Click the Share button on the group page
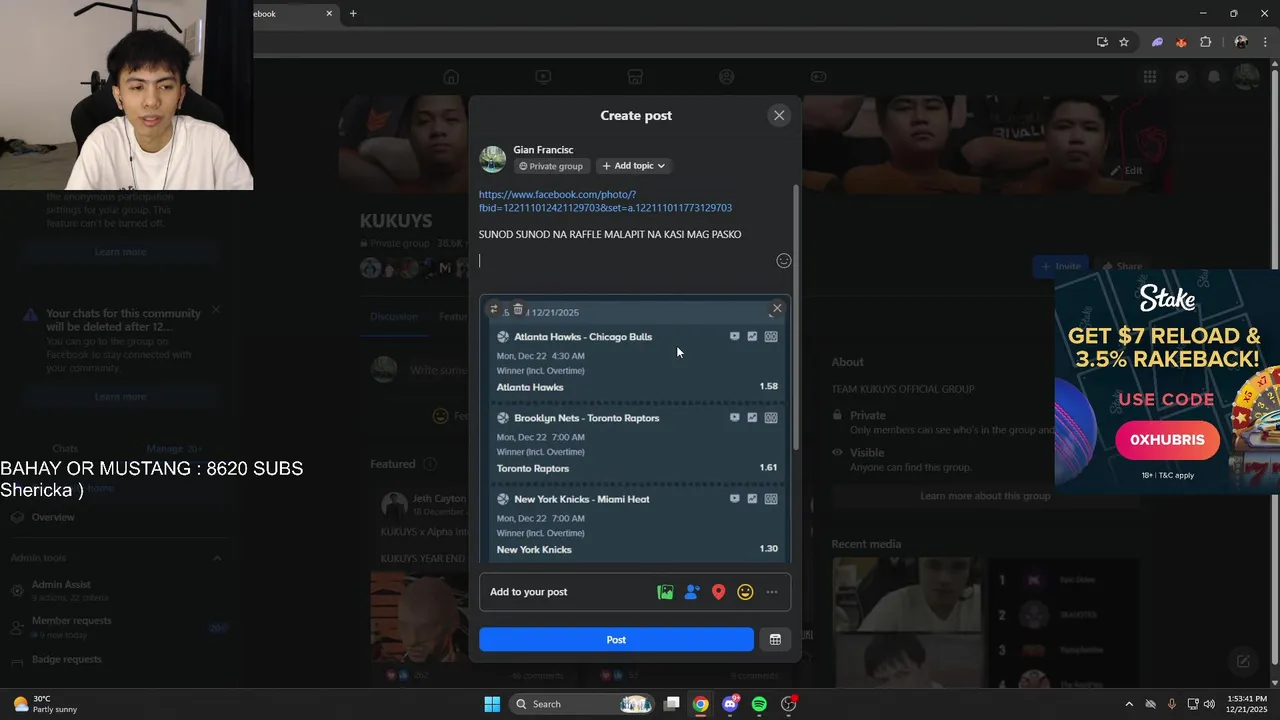 click(x=1121, y=266)
